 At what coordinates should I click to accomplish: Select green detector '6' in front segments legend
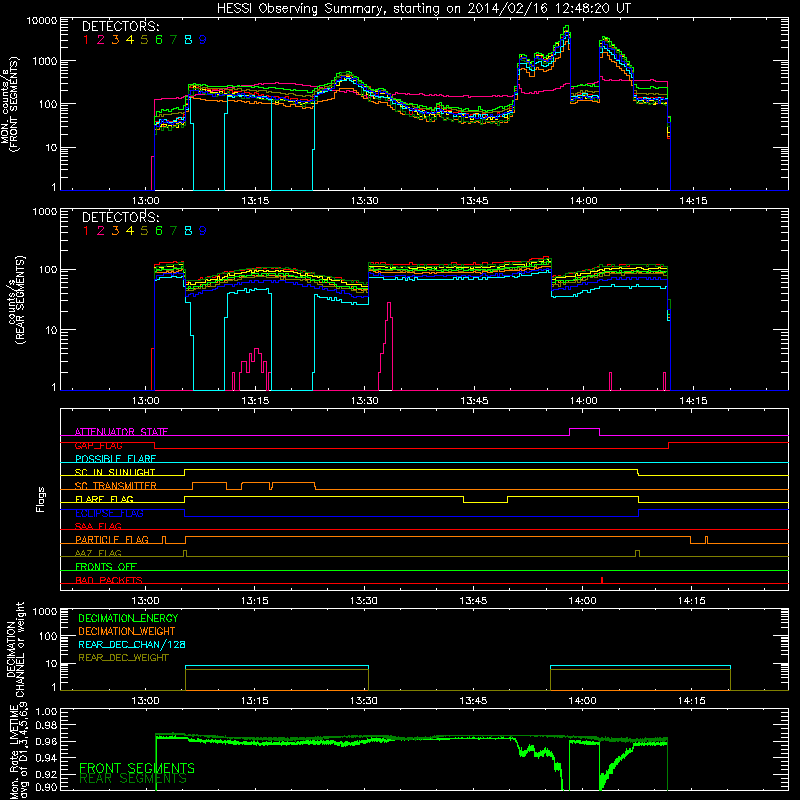[x=159, y=40]
